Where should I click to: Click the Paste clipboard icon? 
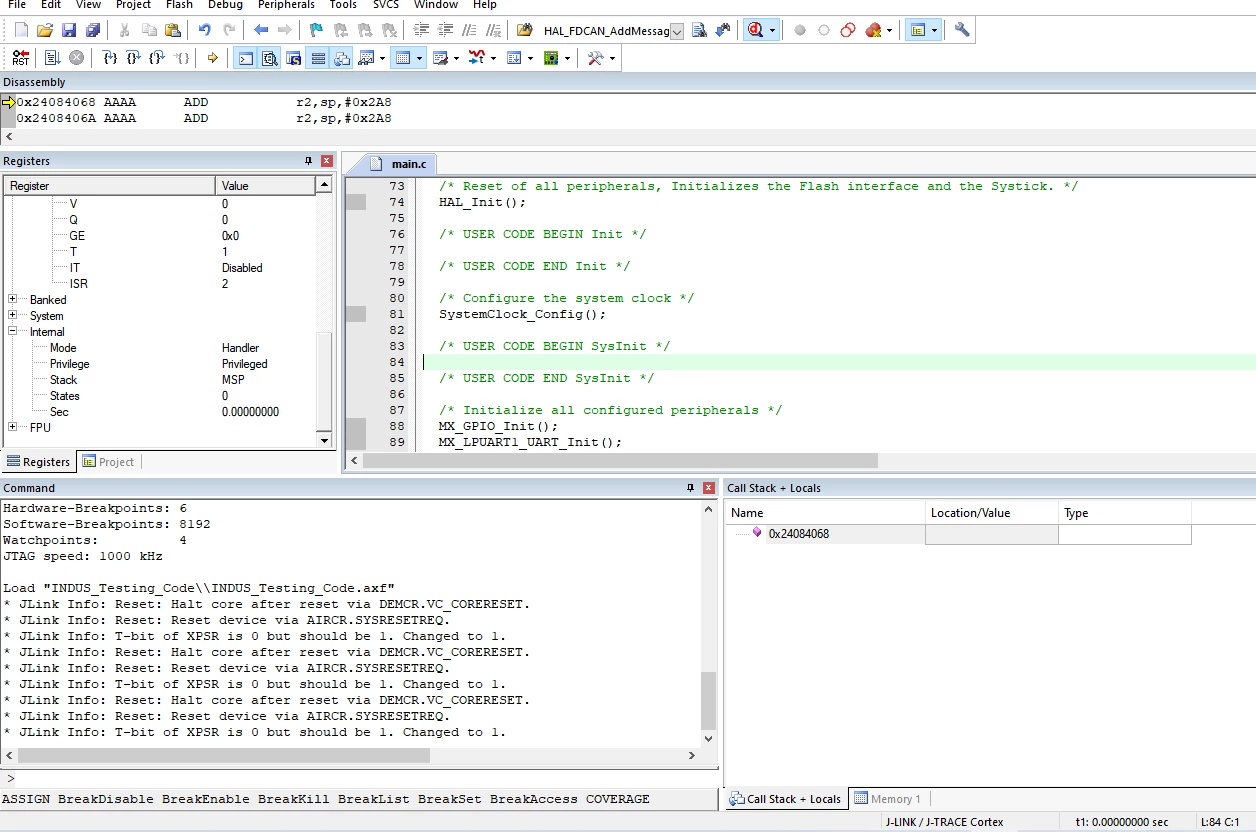pyautogui.click(x=173, y=30)
